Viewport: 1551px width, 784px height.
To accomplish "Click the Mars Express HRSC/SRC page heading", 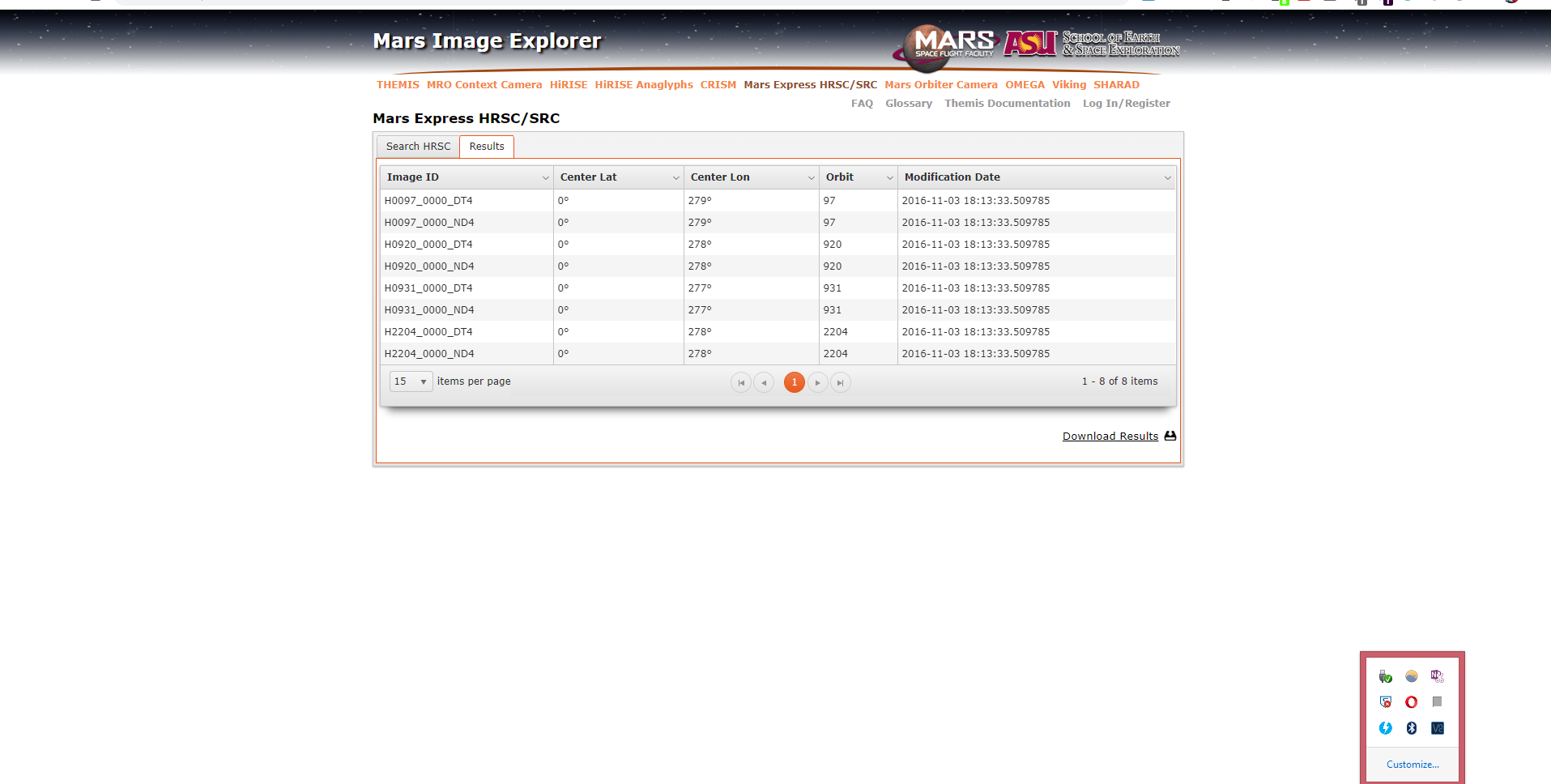I will coord(467,118).
